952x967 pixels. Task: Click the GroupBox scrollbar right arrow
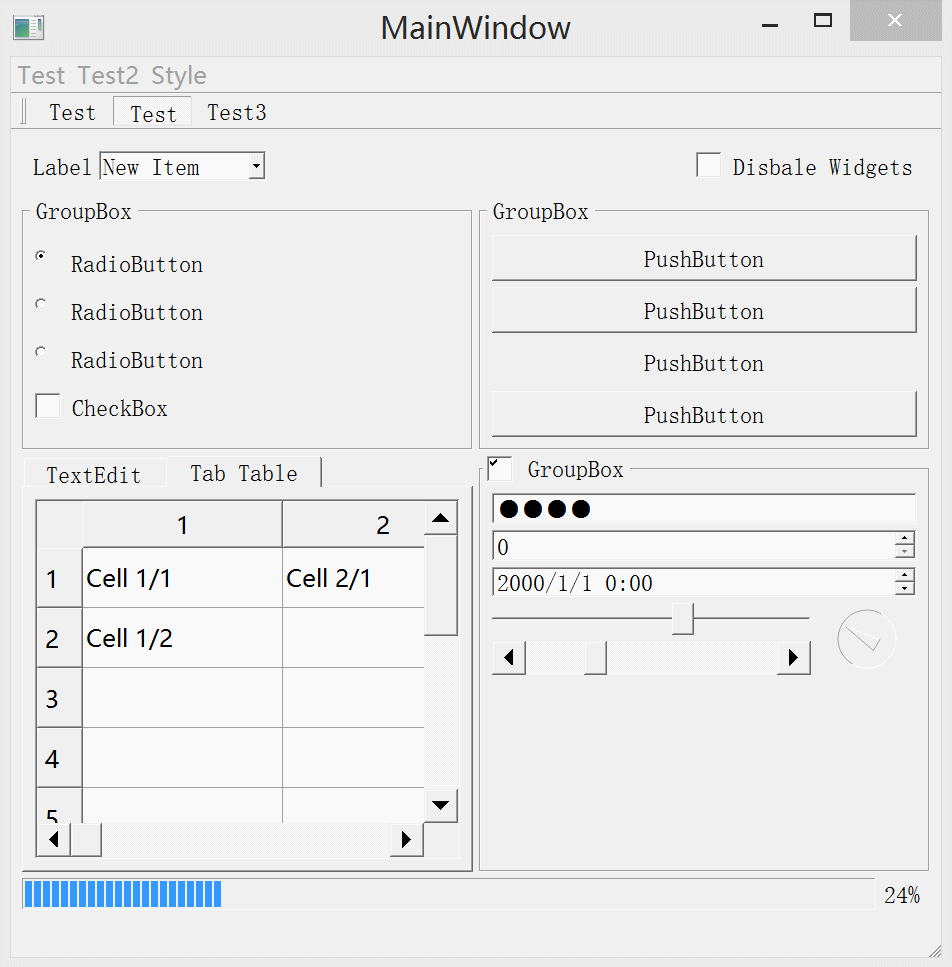pos(794,658)
